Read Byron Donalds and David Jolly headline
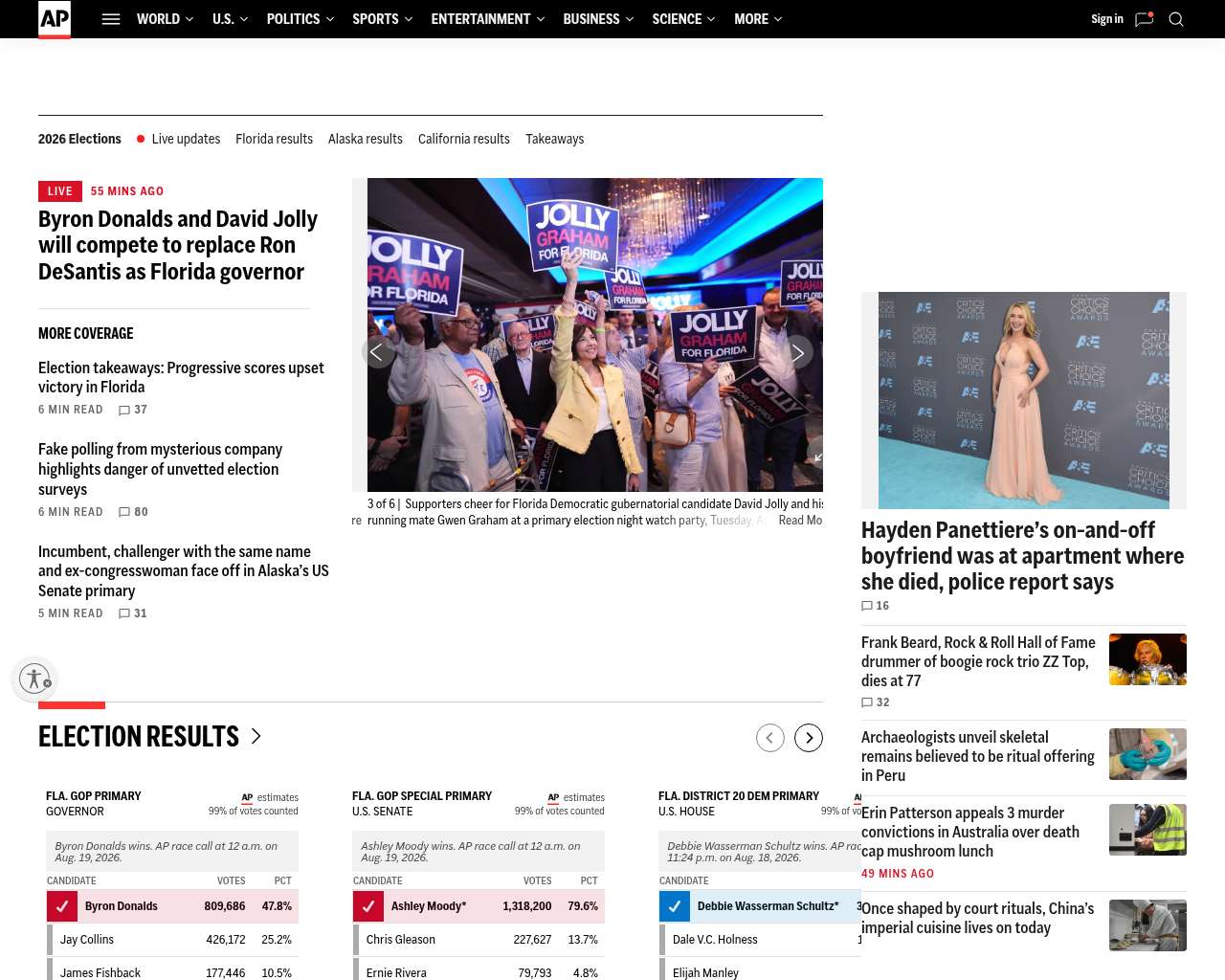Image resolution: width=1225 pixels, height=980 pixels. click(178, 245)
